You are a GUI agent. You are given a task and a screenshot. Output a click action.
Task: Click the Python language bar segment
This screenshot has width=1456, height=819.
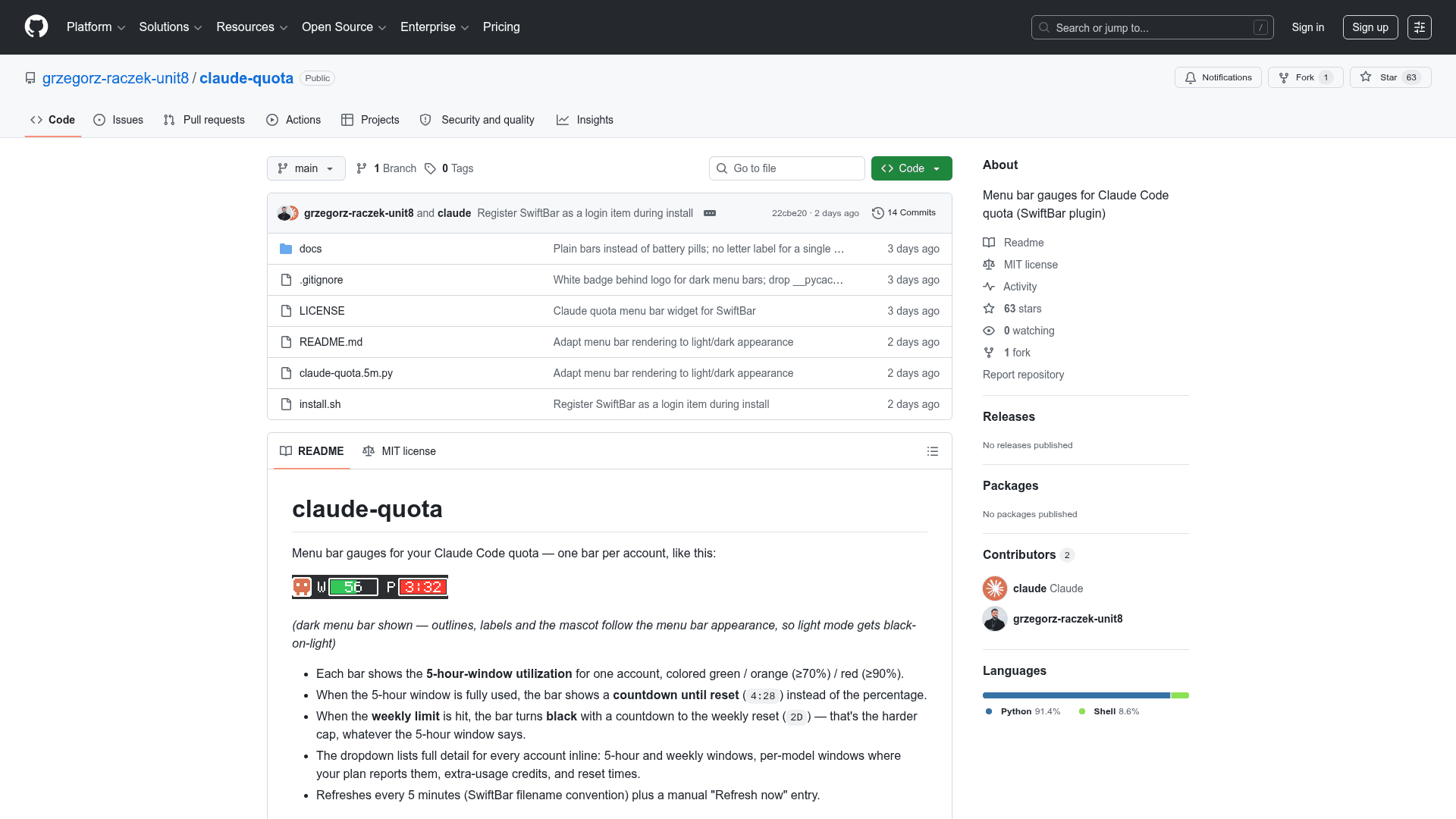[1076, 695]
